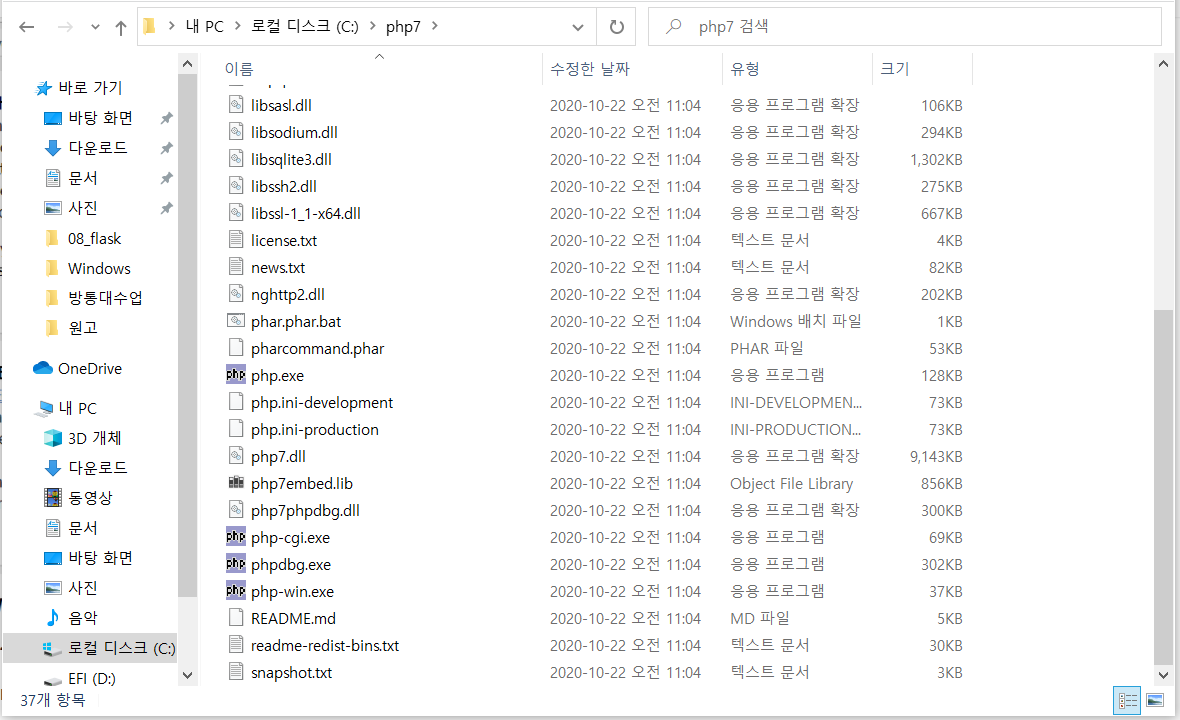
Task: Open 방통대수업 folder in sidebar
Action: (x=105, y=298)
